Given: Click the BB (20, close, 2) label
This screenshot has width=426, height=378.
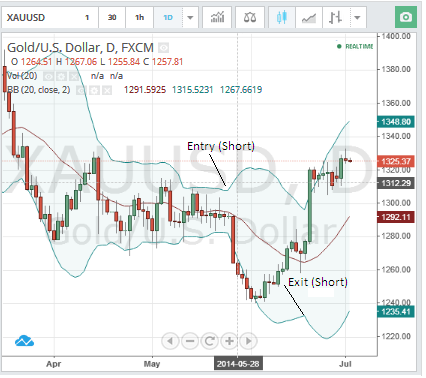Looking at the screenshot, I should click(x=39, y=90).
